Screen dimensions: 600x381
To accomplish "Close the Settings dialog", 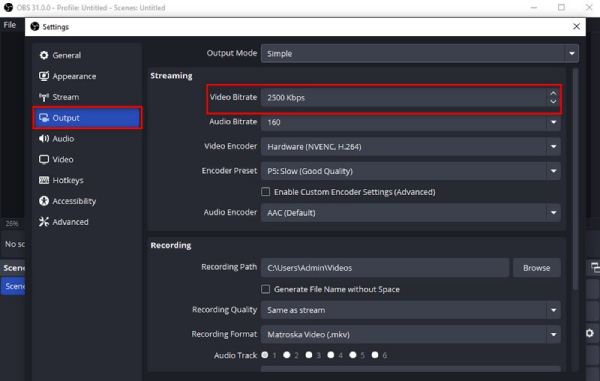I will tap(576, 26).
